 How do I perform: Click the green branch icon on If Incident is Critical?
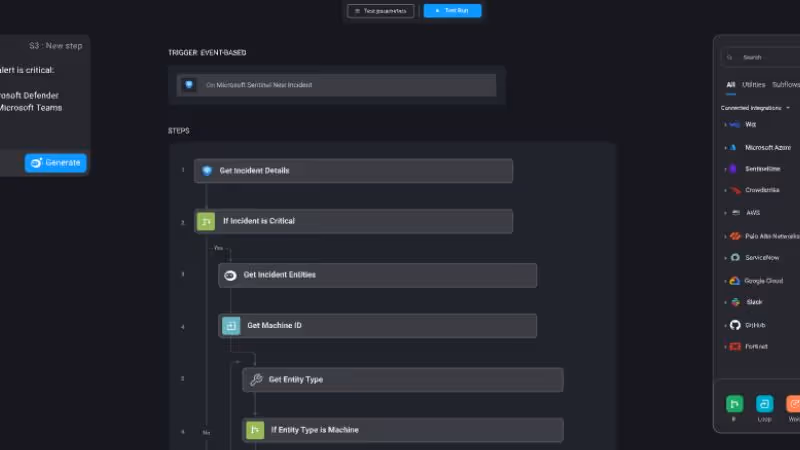pos(206,221)
